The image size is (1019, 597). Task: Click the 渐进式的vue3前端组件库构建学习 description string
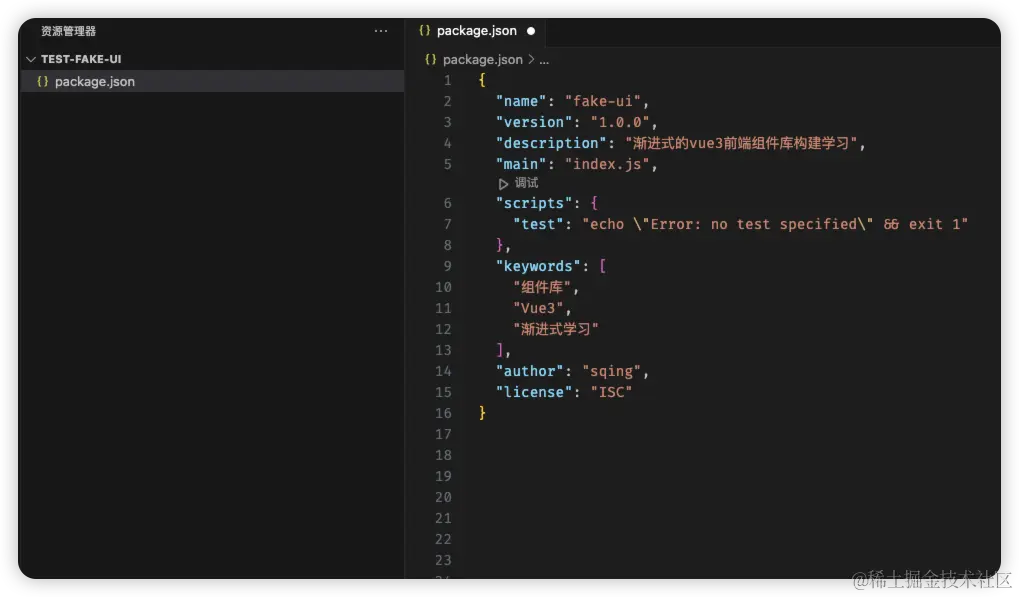tap(741, 143)
